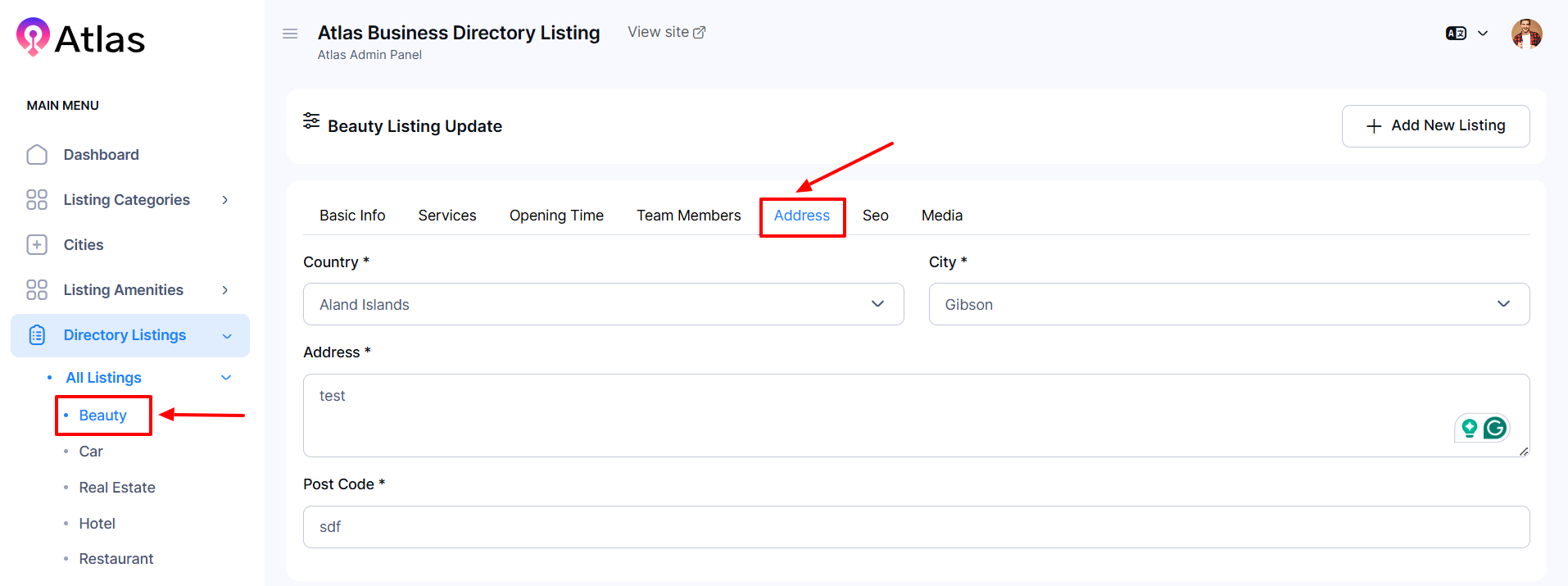Click the Dashboard home icon
1568x586 pixels.
coord(37,155)
